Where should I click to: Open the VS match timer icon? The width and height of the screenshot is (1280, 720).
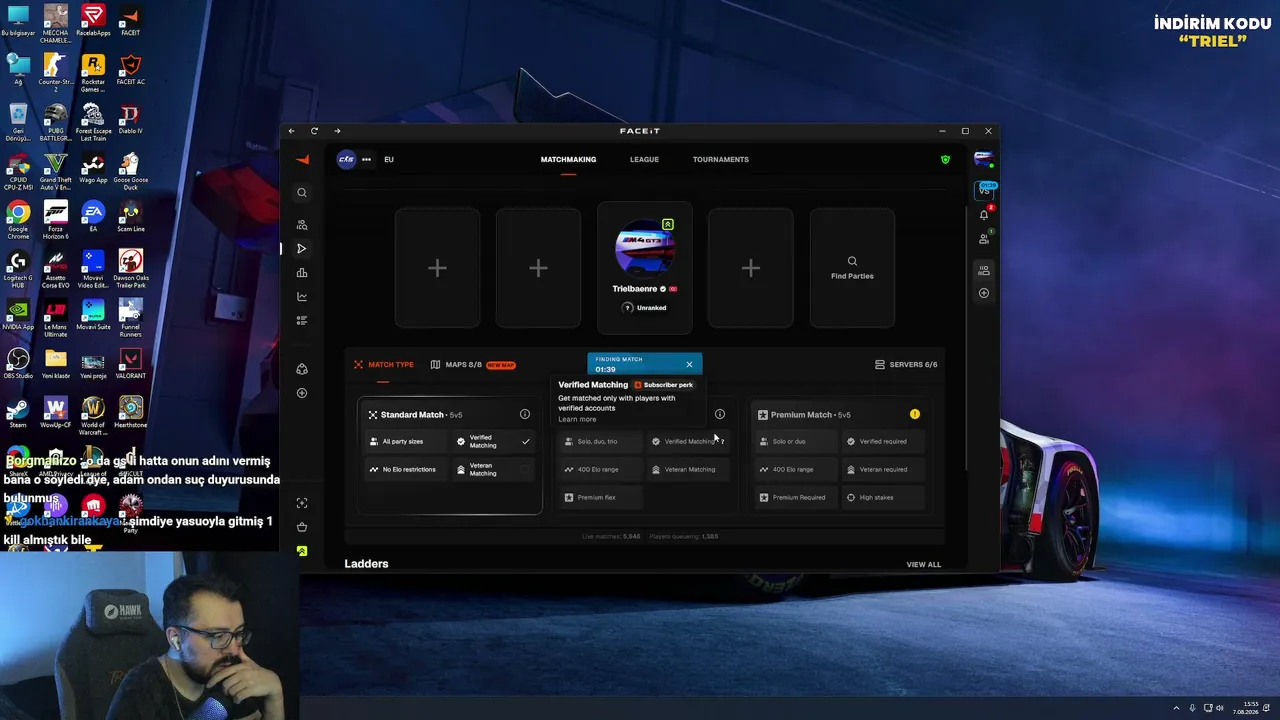tap(984, 189)
